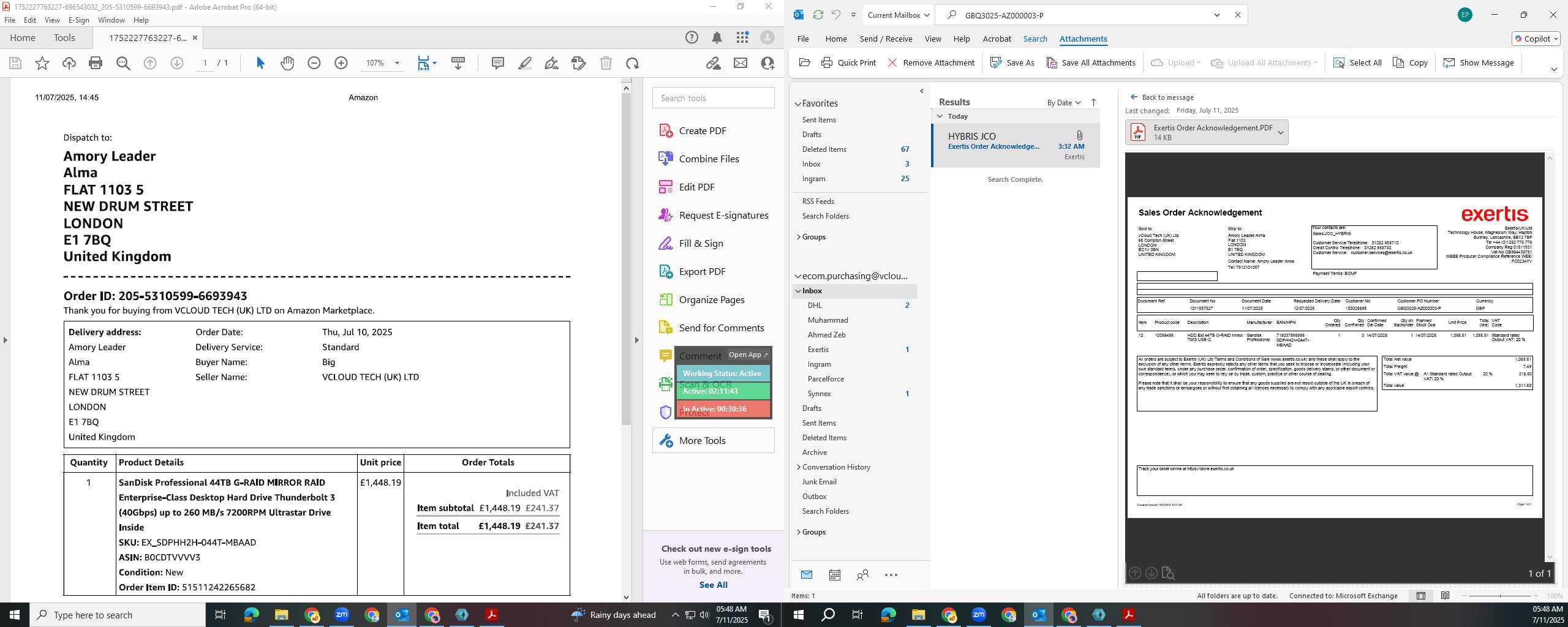Print the document in Acrobat

tap(96, 63)
